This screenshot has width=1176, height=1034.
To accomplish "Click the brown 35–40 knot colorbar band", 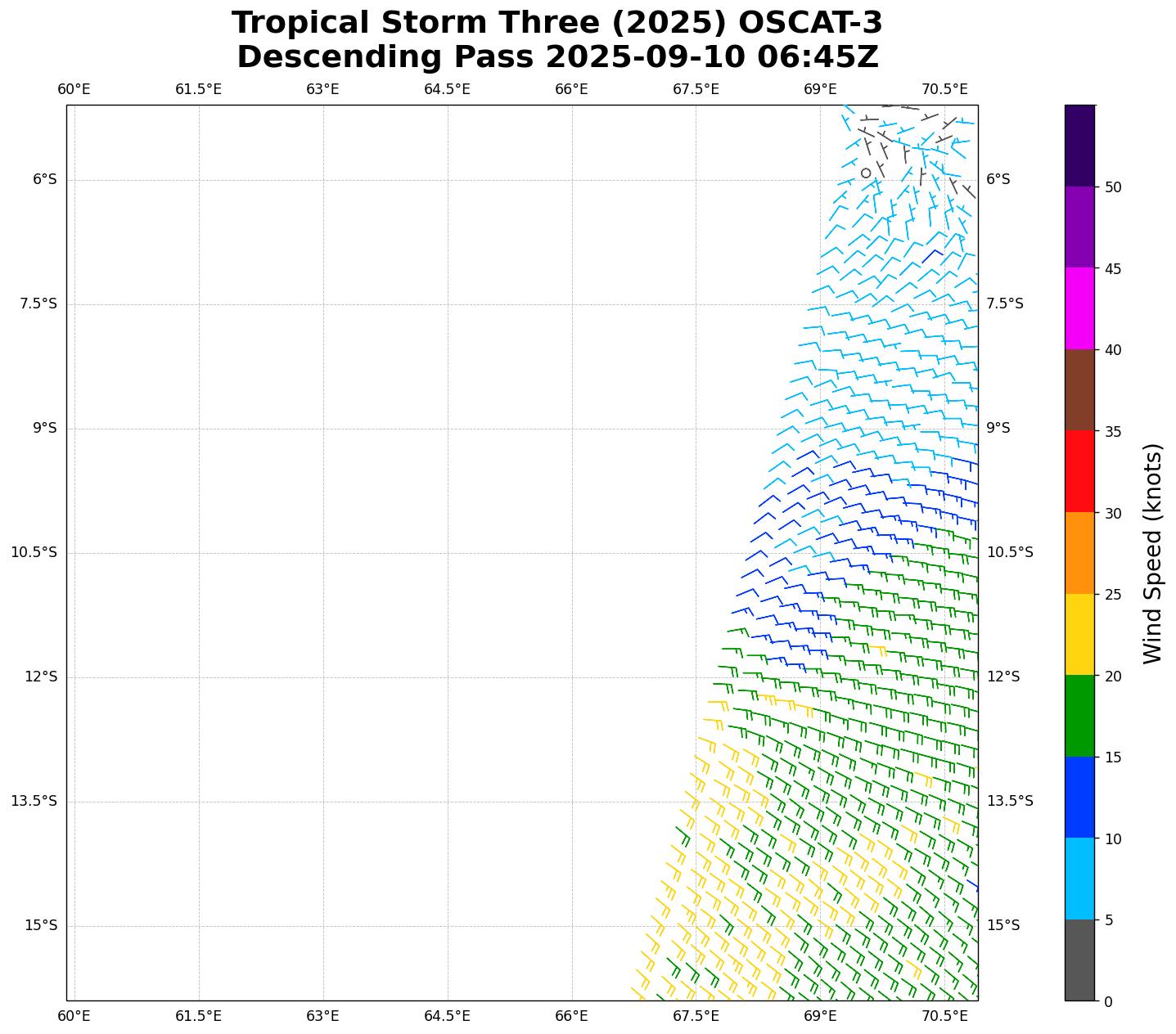I will 1079,390.
